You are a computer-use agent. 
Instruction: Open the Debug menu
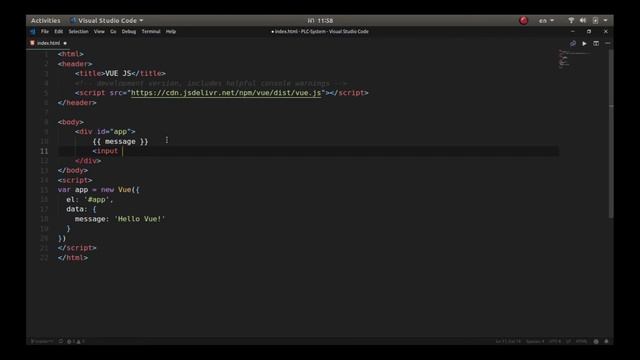[x=129, y=31]
